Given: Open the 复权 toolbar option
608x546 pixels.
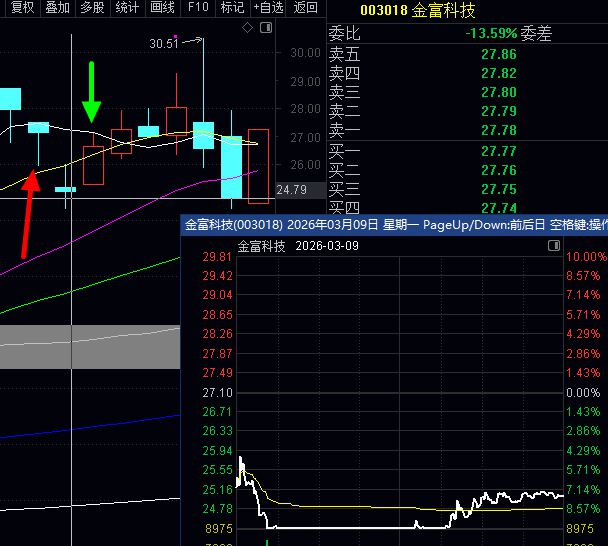Looking at the screenshot, I should tap(22, 7).
